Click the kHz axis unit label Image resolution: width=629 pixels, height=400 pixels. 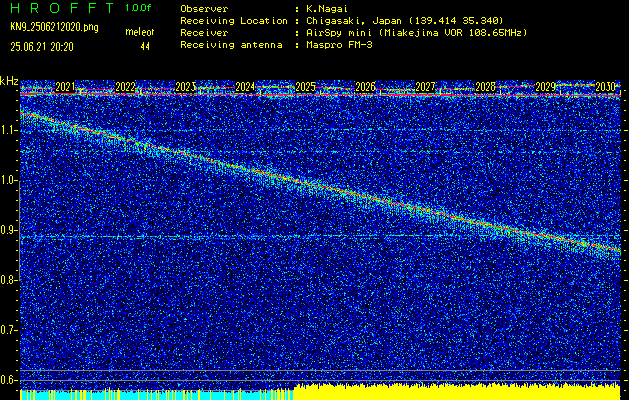coord(9,81)
